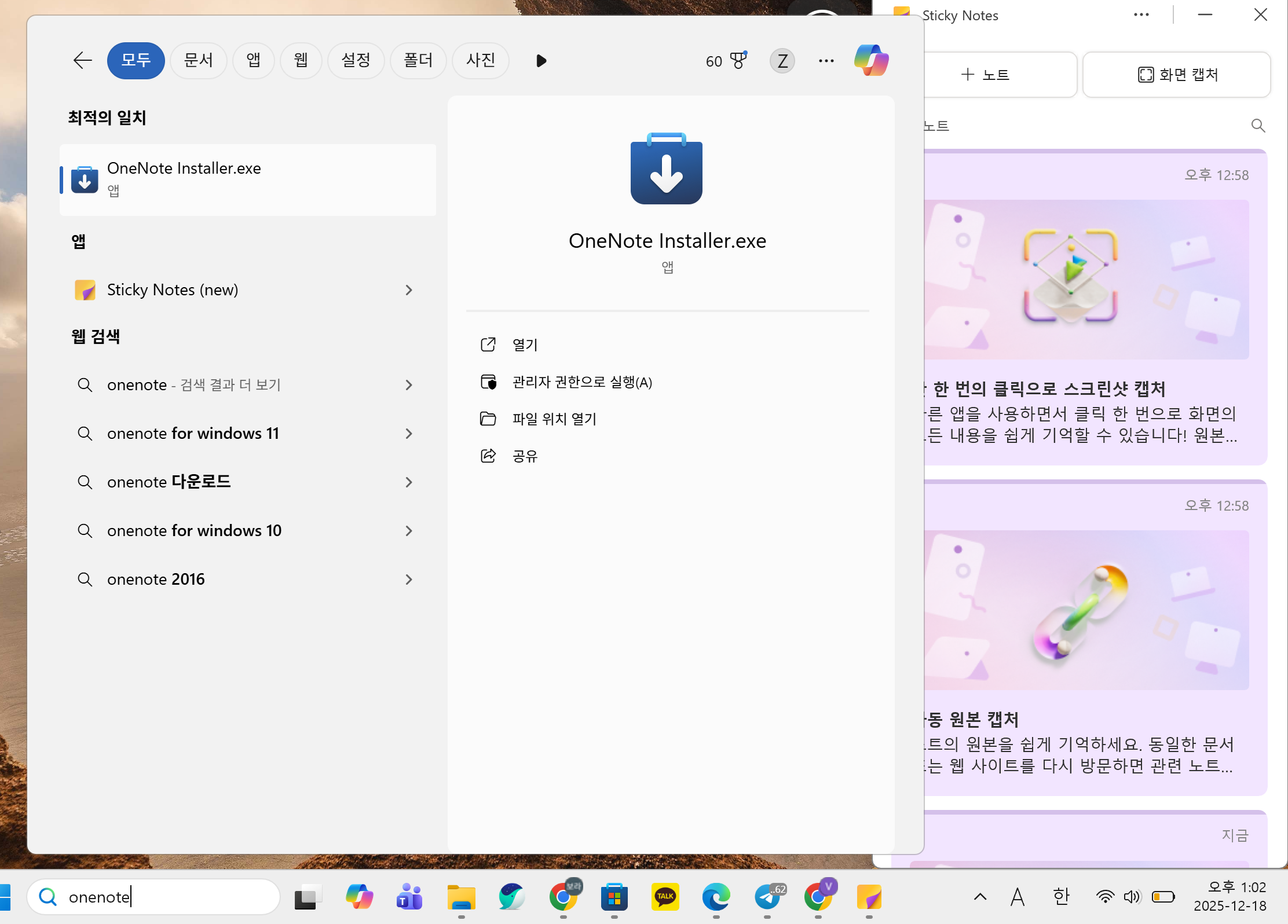This screenshot has height=924, width=1288.
Task: Click 화면 캡처 in Sticky Notes
Action: (1177, 75)
